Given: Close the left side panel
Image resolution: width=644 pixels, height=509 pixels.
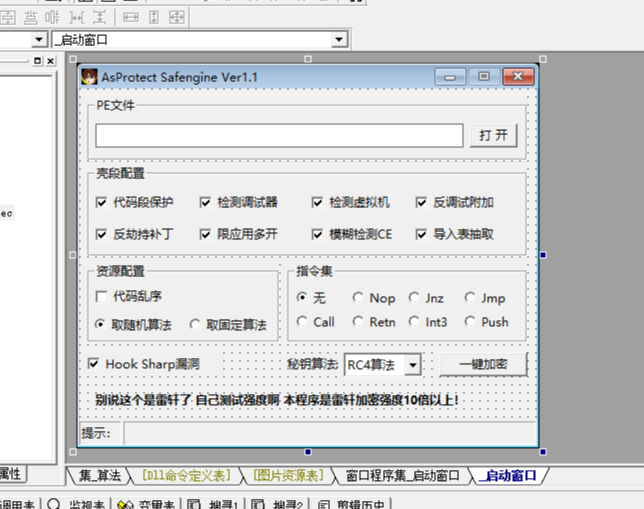Looking at the screenshot, I should click(x=51, y=61).
